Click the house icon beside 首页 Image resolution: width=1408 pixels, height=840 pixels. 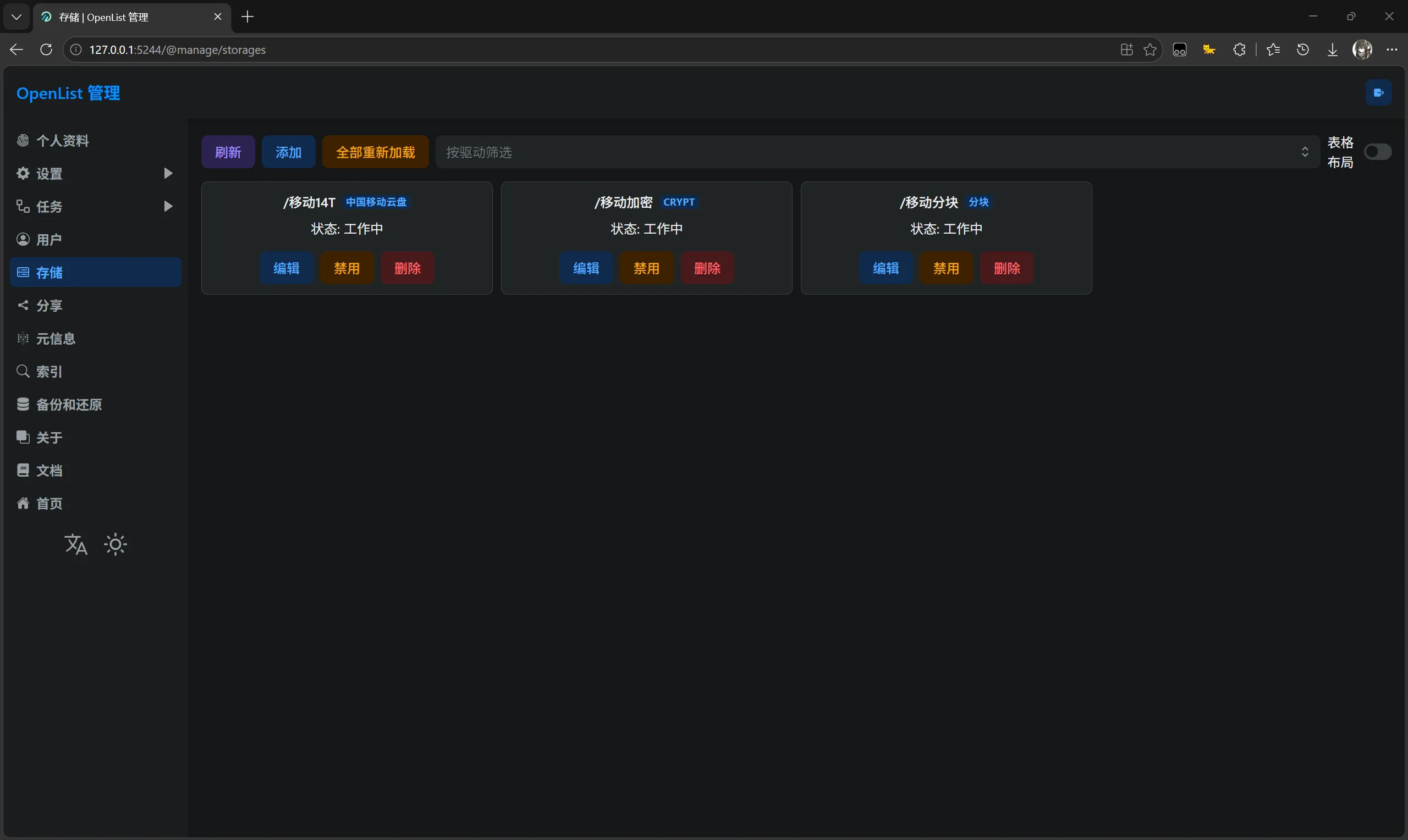click(x=23, y=503)
